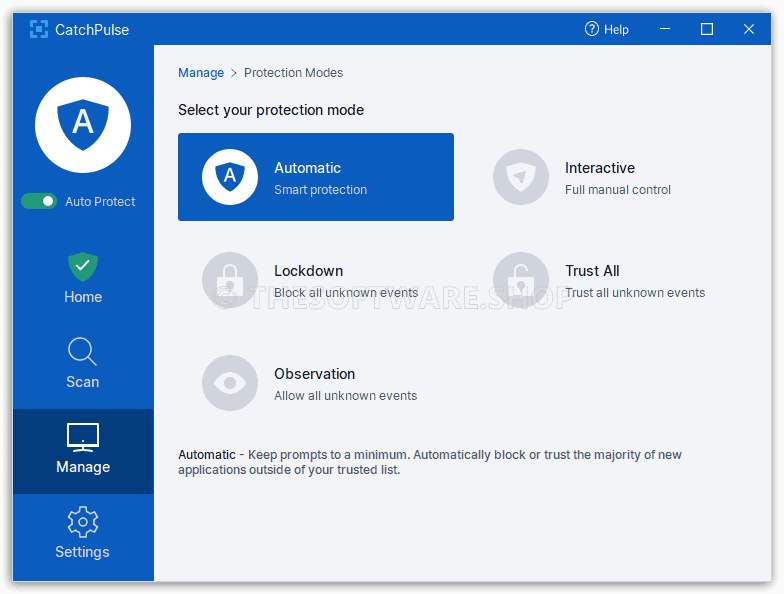784x594 pixels.
Task: Close the CatchPulse window
Action: [748, 30]
